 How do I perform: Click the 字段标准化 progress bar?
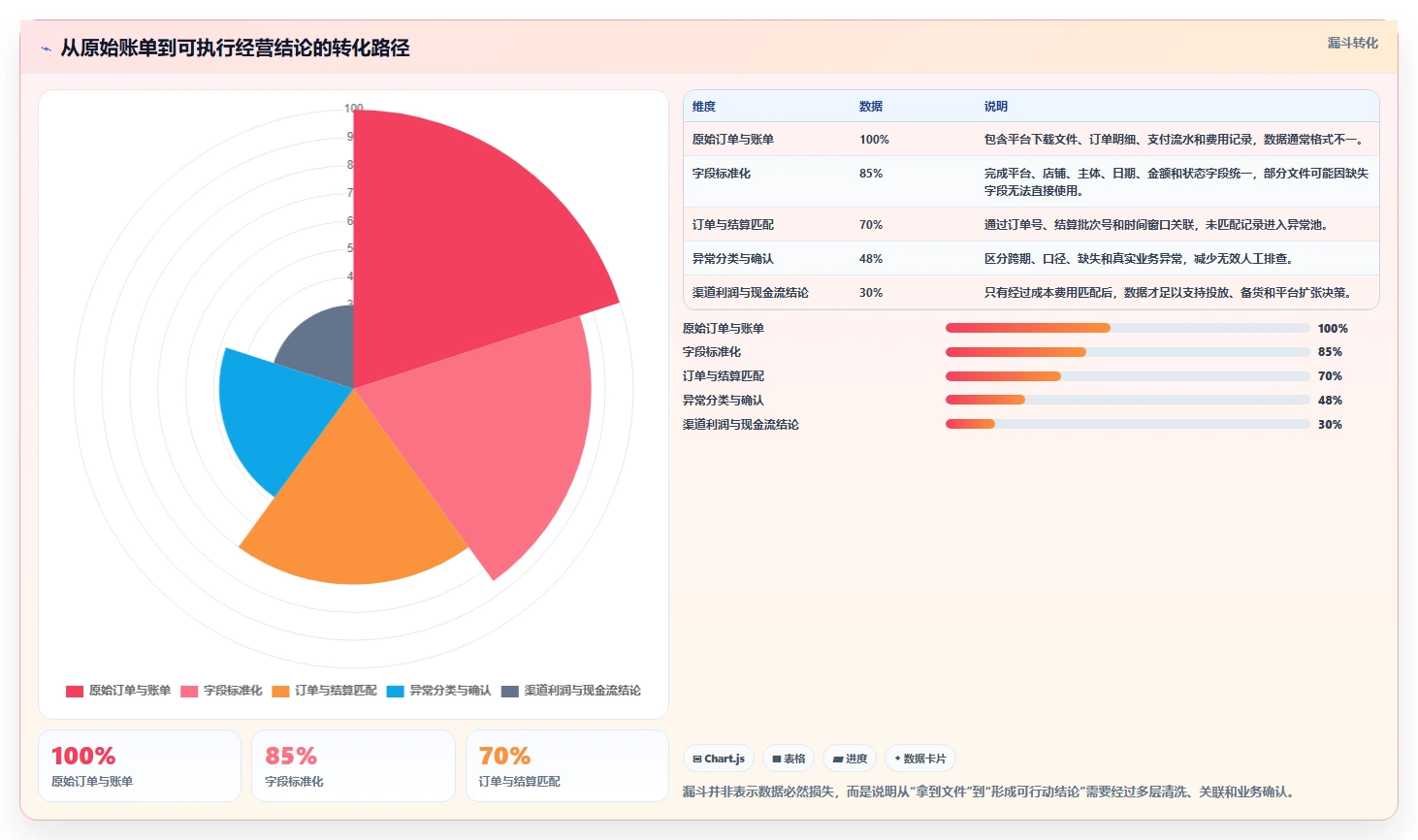(x=1127, y=352)
